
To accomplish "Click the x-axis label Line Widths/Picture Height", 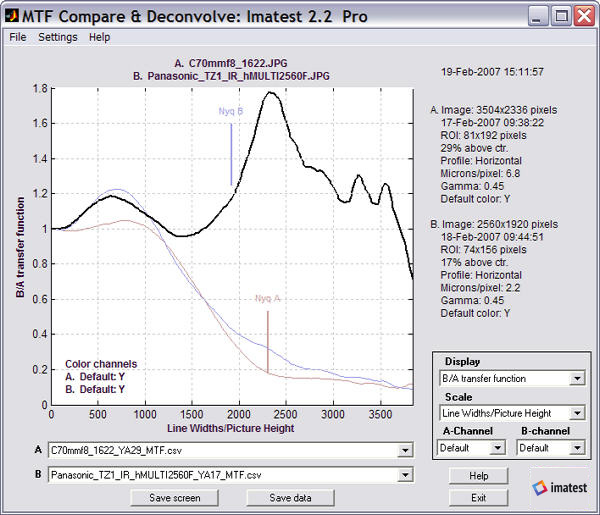I will click(230, 428).
